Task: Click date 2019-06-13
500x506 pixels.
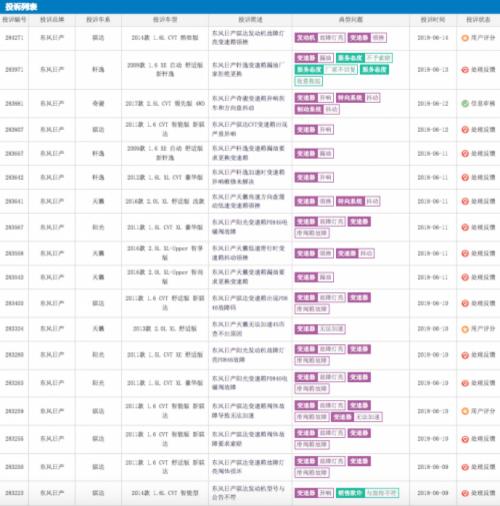Action: point(433,70)
